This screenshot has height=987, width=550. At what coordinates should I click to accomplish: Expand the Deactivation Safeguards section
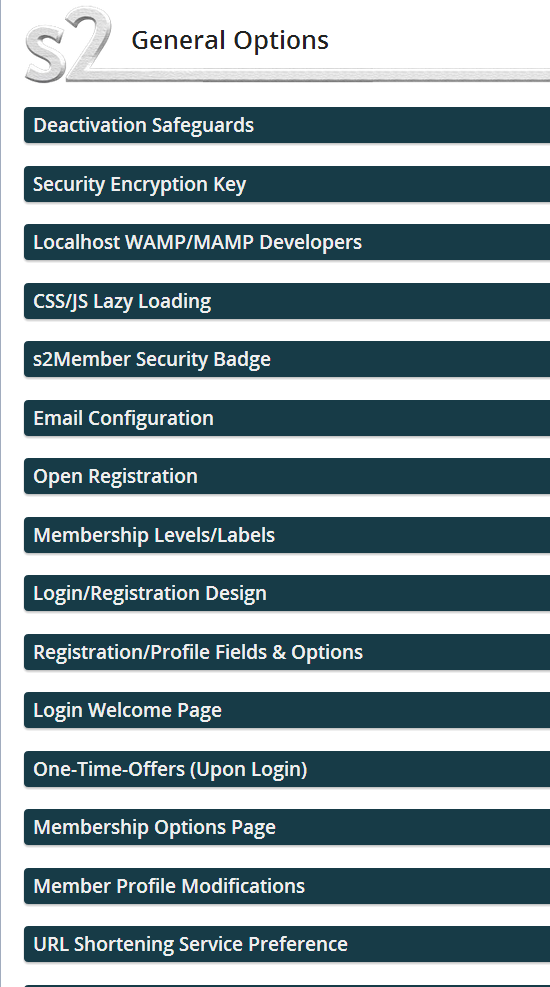tap(287, 125)
